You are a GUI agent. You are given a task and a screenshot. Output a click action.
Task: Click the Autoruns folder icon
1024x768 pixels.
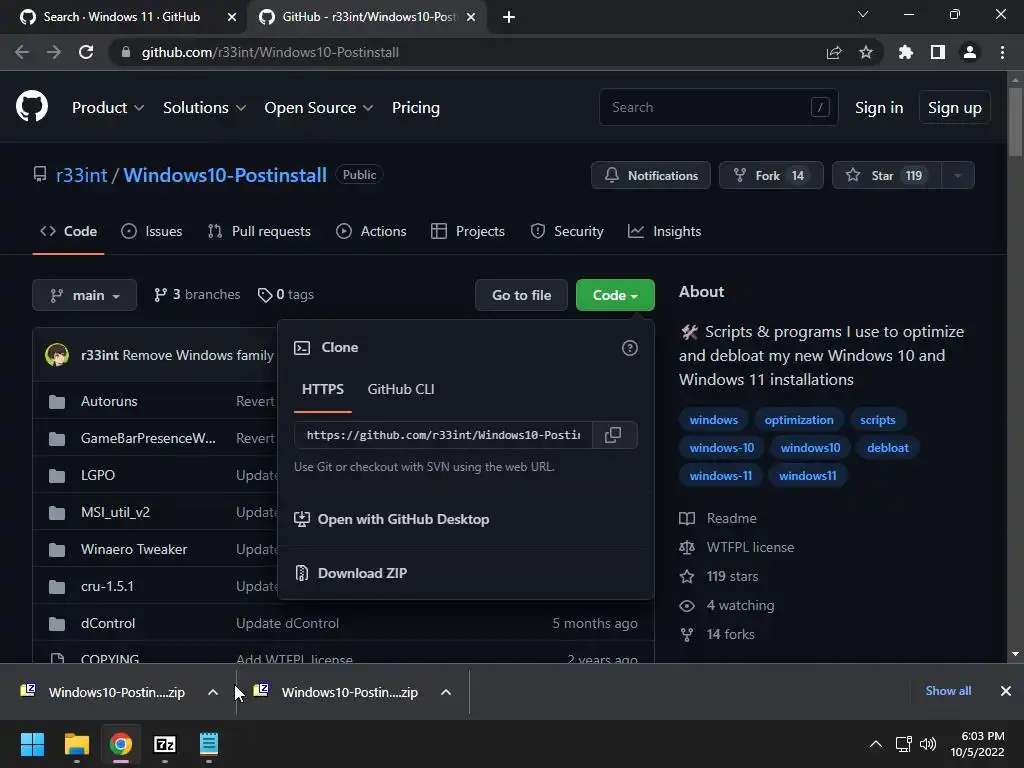(57, 402)
